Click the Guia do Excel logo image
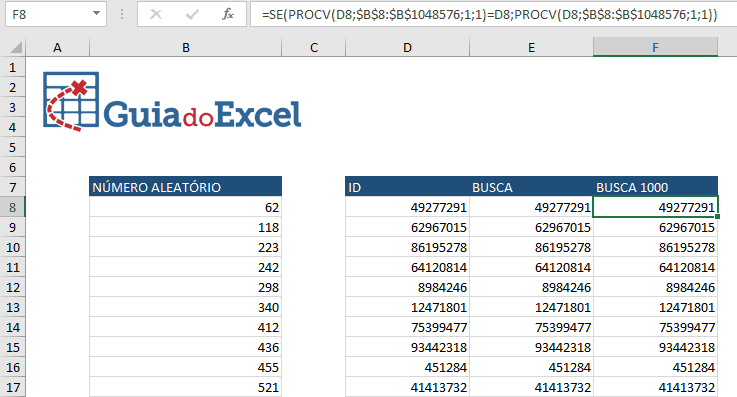 point(172,101)
